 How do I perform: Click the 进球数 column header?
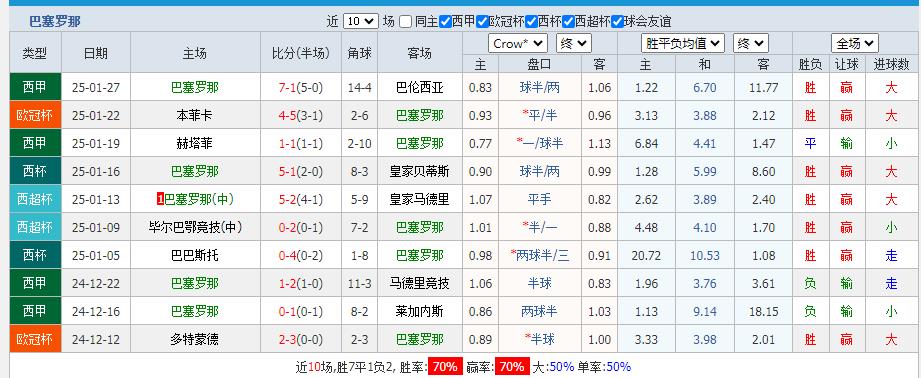891,64
